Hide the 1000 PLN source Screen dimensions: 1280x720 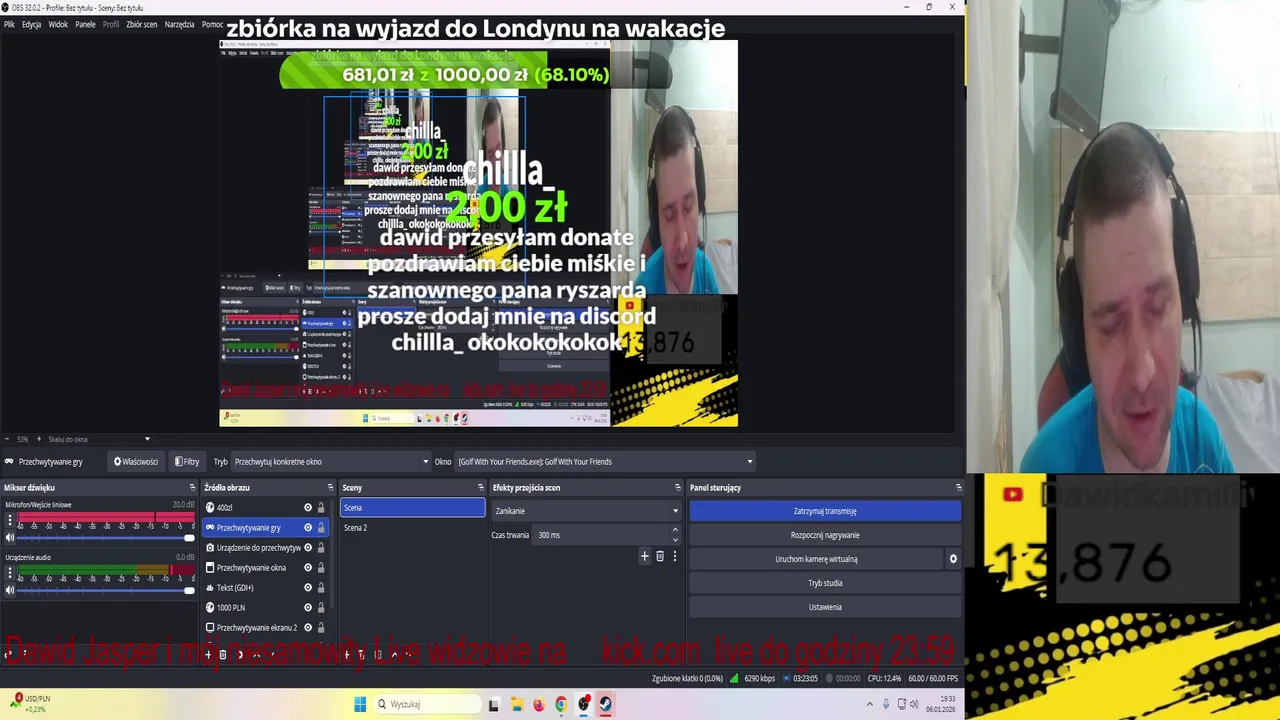(x=308, y=608)
